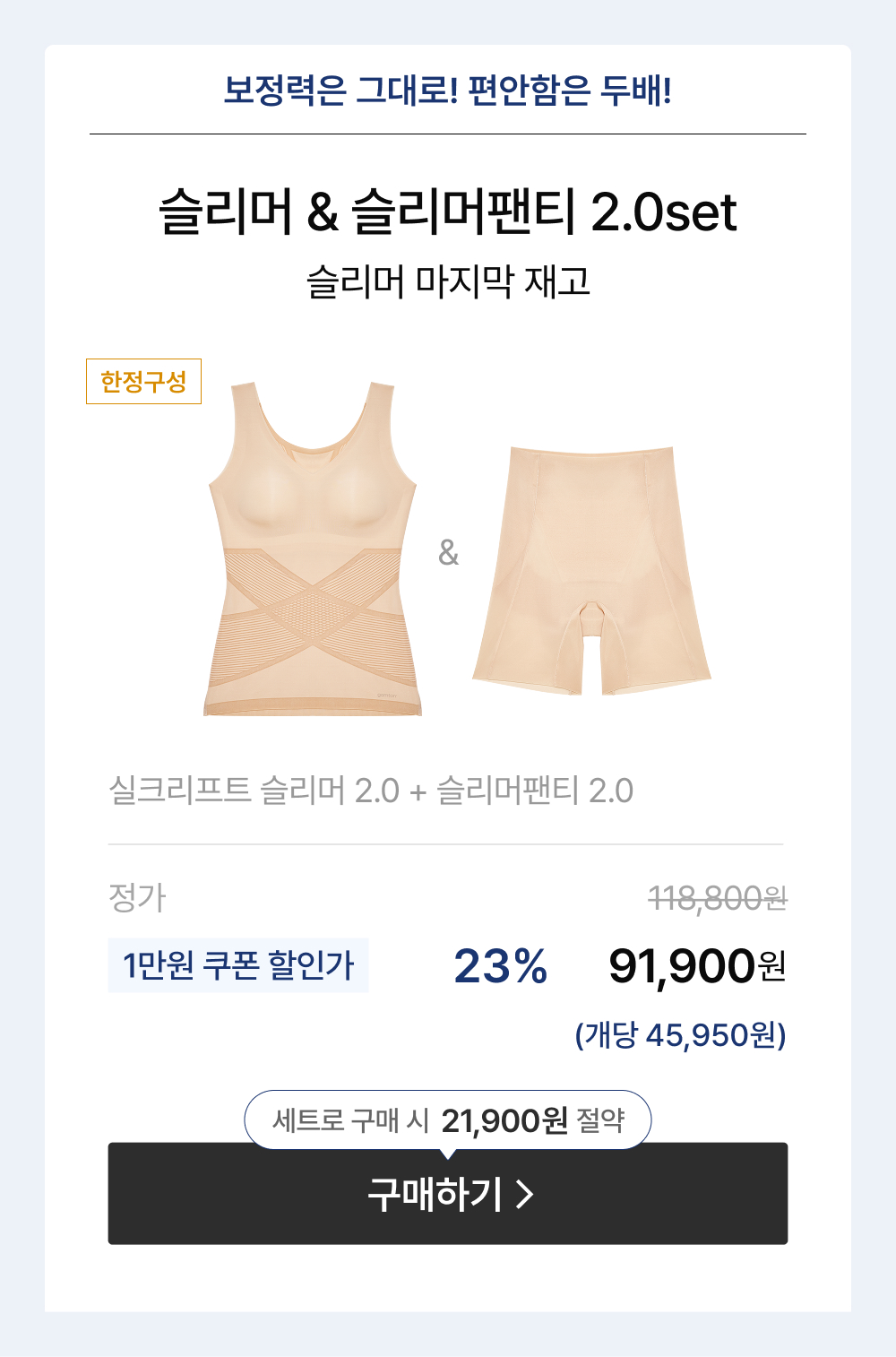Click the 정가 label
This screenshot has height=1357, width=896.
pos(137,897)
